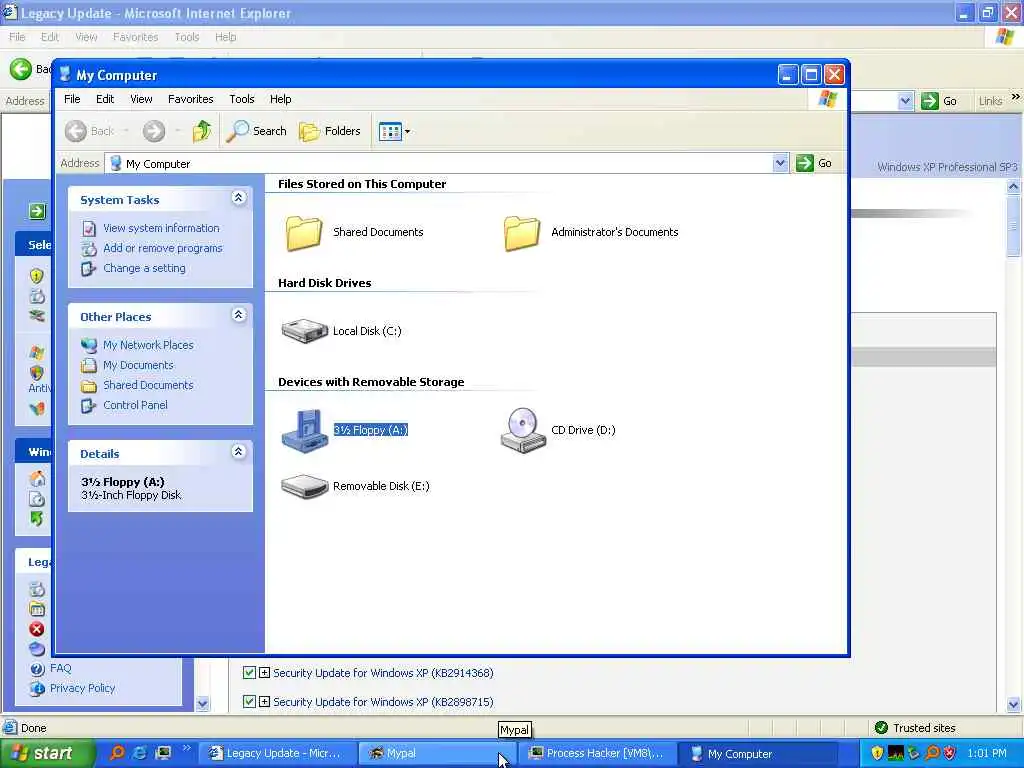Image resolution: width=1024 pixels, height=768 pixels.
Task: Open the Help menu in My Computer
Action: 280,99
